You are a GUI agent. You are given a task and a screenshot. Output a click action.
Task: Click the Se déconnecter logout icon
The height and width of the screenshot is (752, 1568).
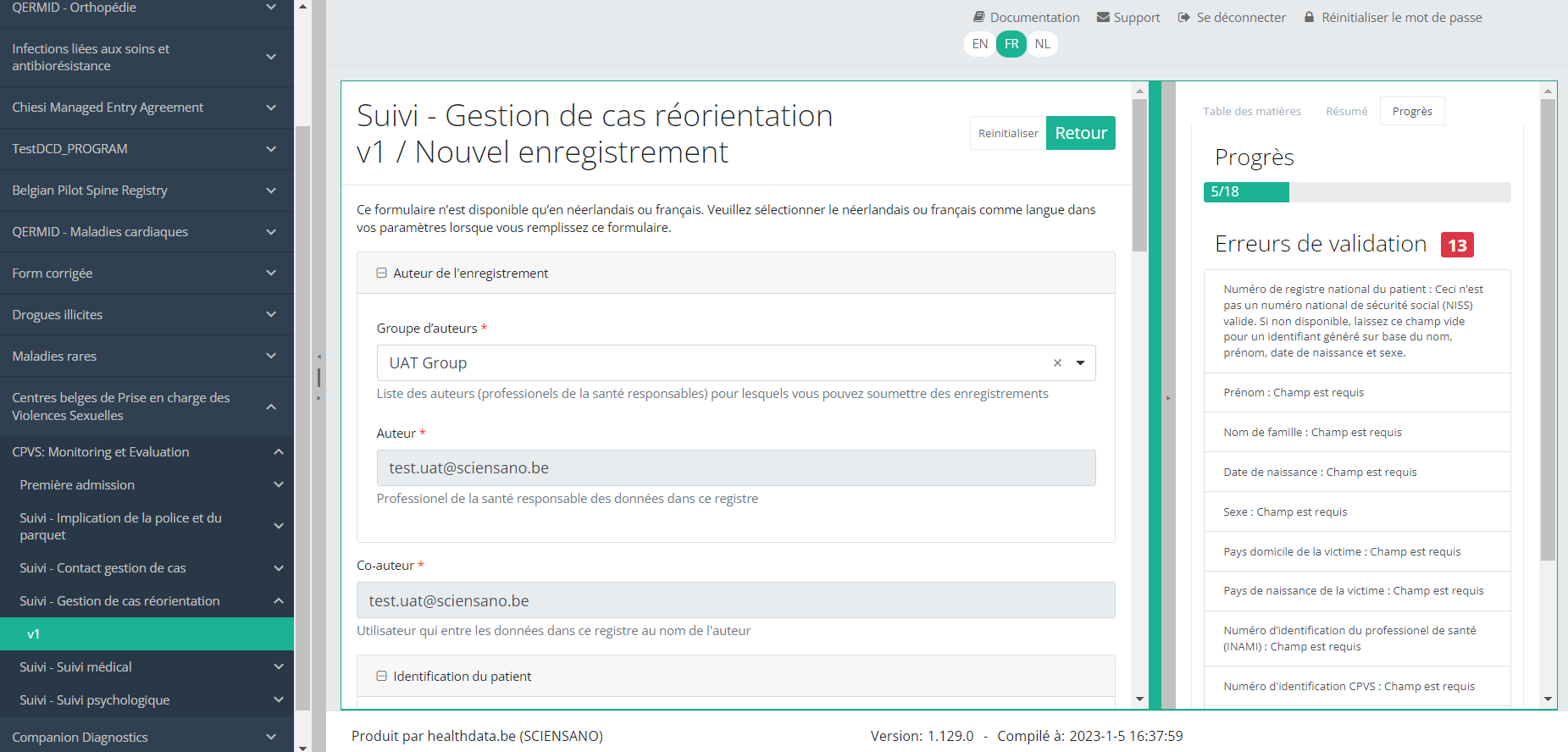point(1184,17)
